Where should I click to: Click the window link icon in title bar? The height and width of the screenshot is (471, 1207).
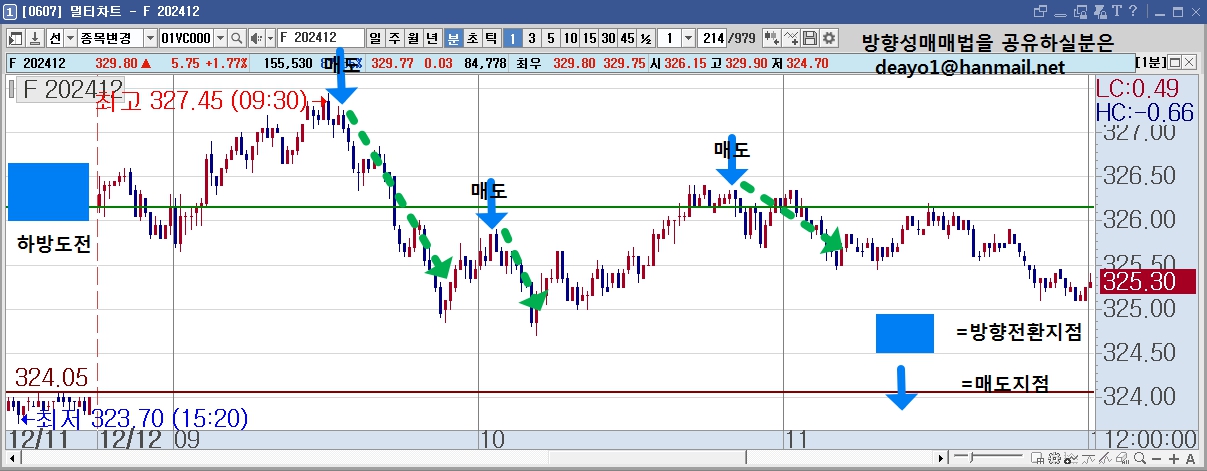pos(1040,11)
